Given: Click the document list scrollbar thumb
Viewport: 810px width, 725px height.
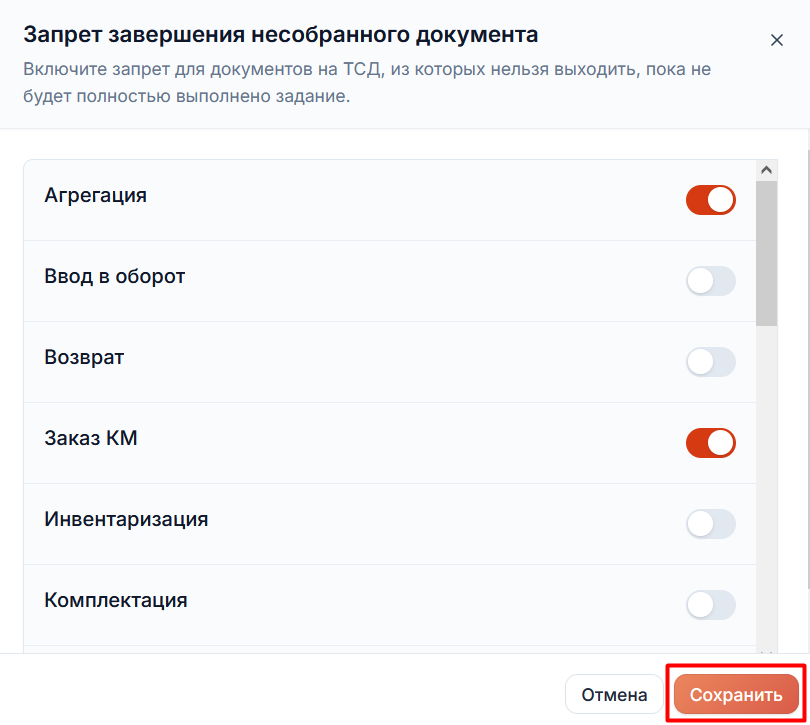Looking at the screenshot, I should pyautogui.click(x=767, y=253).
